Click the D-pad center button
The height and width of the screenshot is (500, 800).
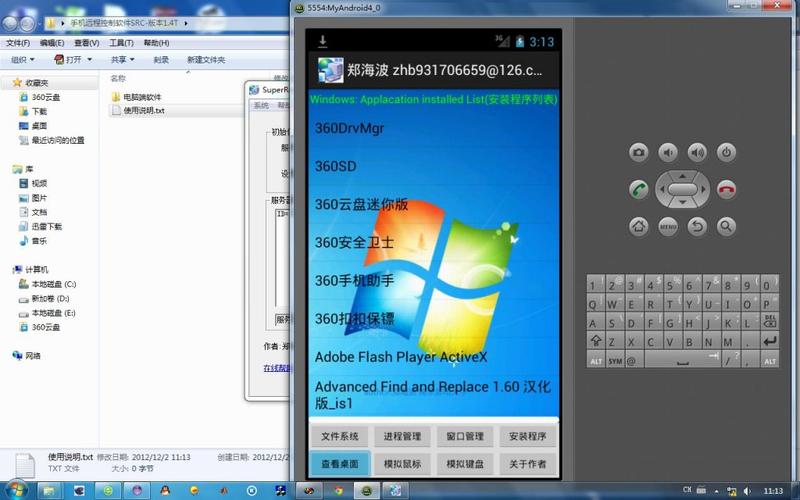coord(682,189)
